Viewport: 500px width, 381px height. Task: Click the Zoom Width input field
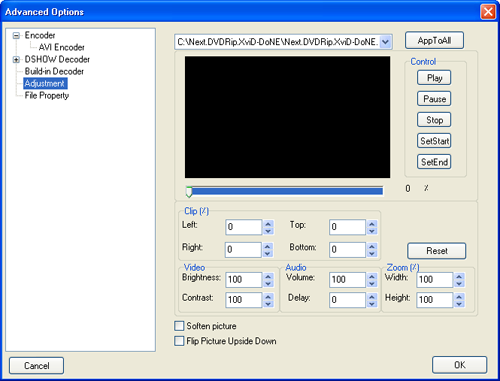click(x=435, y=280)
